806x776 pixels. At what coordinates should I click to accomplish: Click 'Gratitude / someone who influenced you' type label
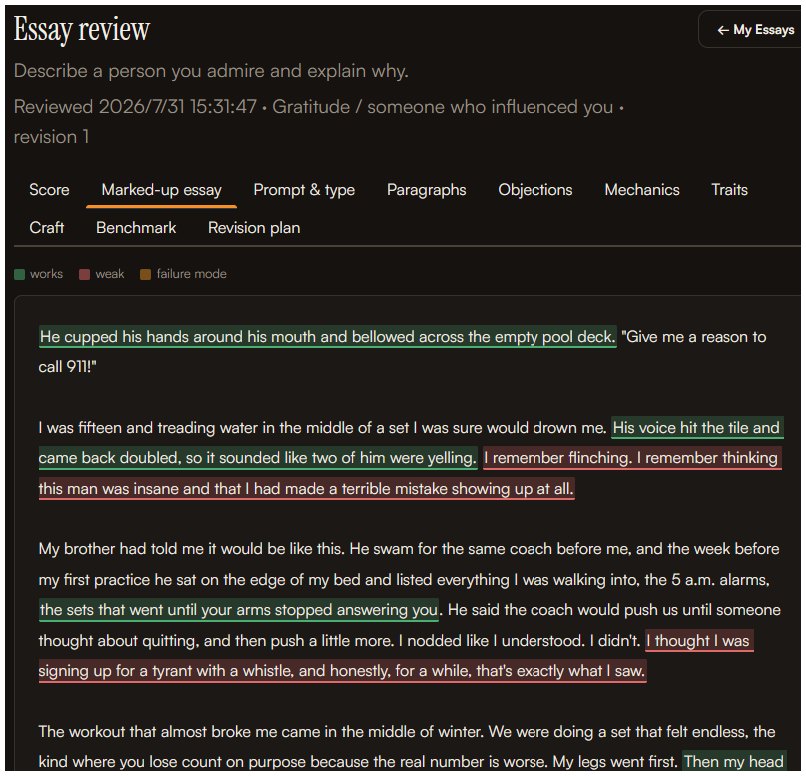tap(443, 107)
